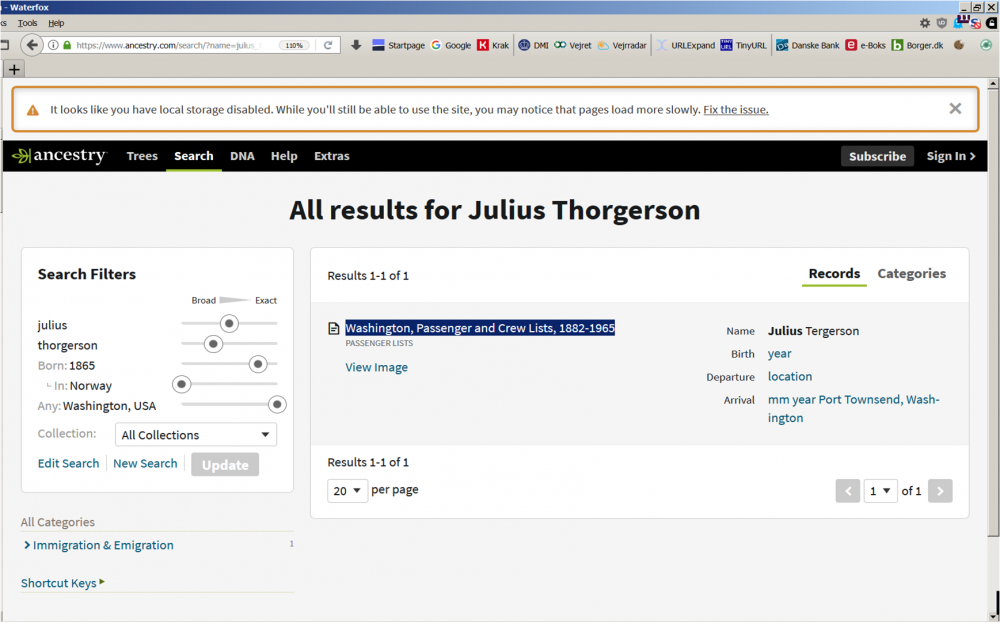1000x623 pixels.
Task: Open the DNA menu in navigation bar
Action: pyautogui.click(x=242, y=156)
